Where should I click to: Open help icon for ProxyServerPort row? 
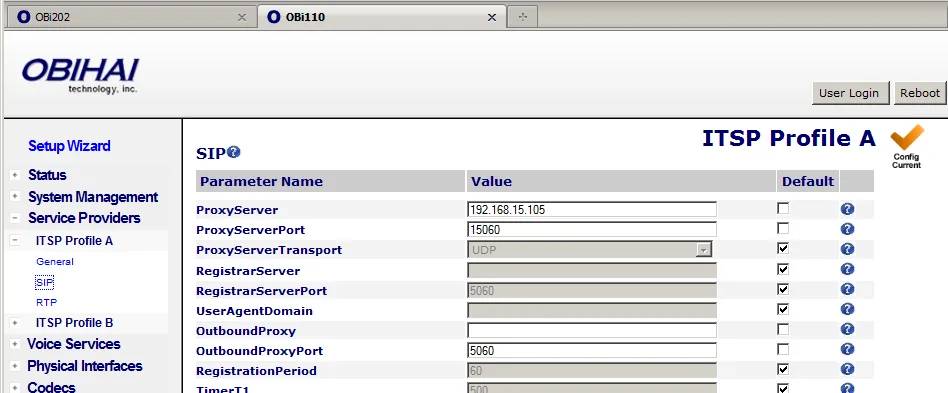tap(847, 229)
